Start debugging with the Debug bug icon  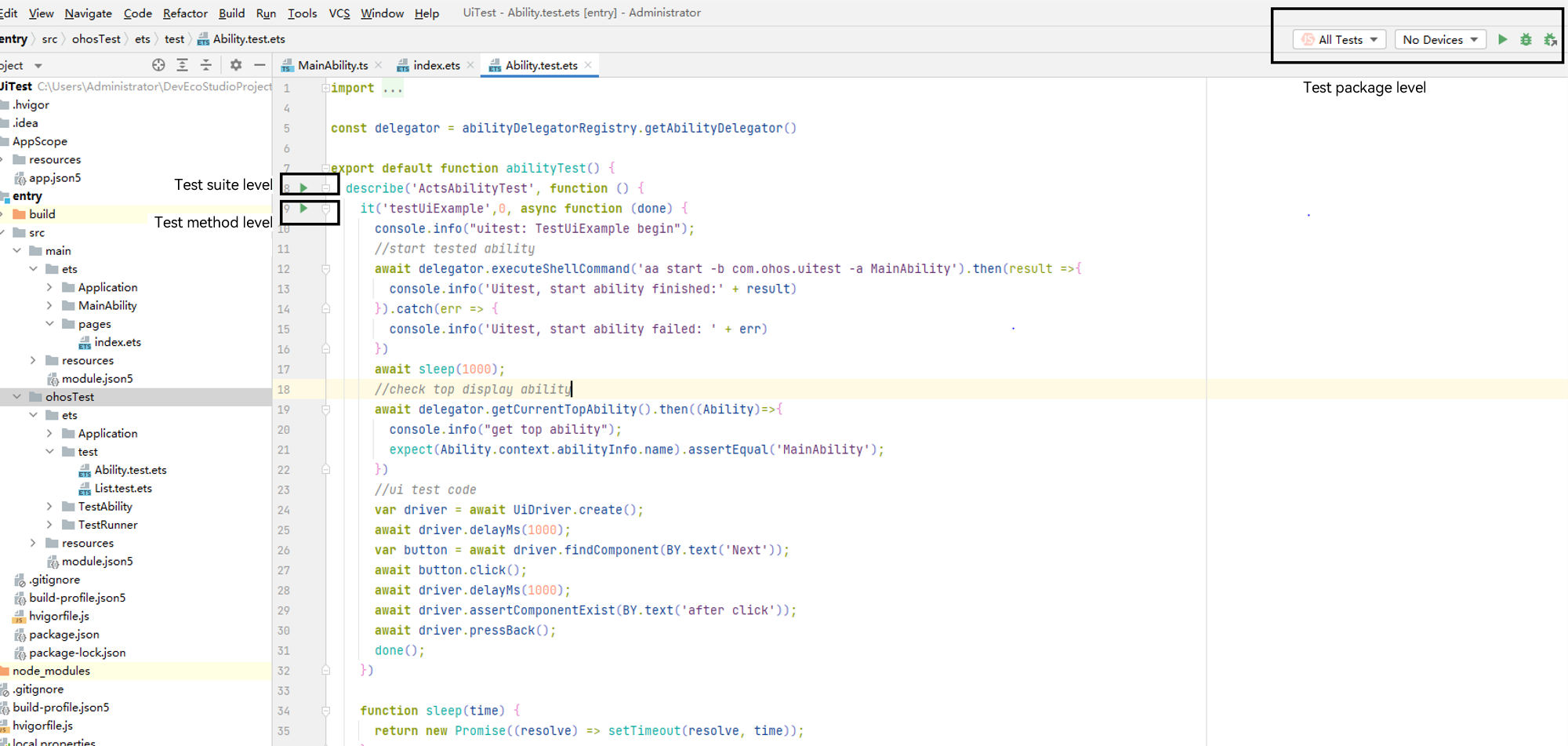[1526, 38]
